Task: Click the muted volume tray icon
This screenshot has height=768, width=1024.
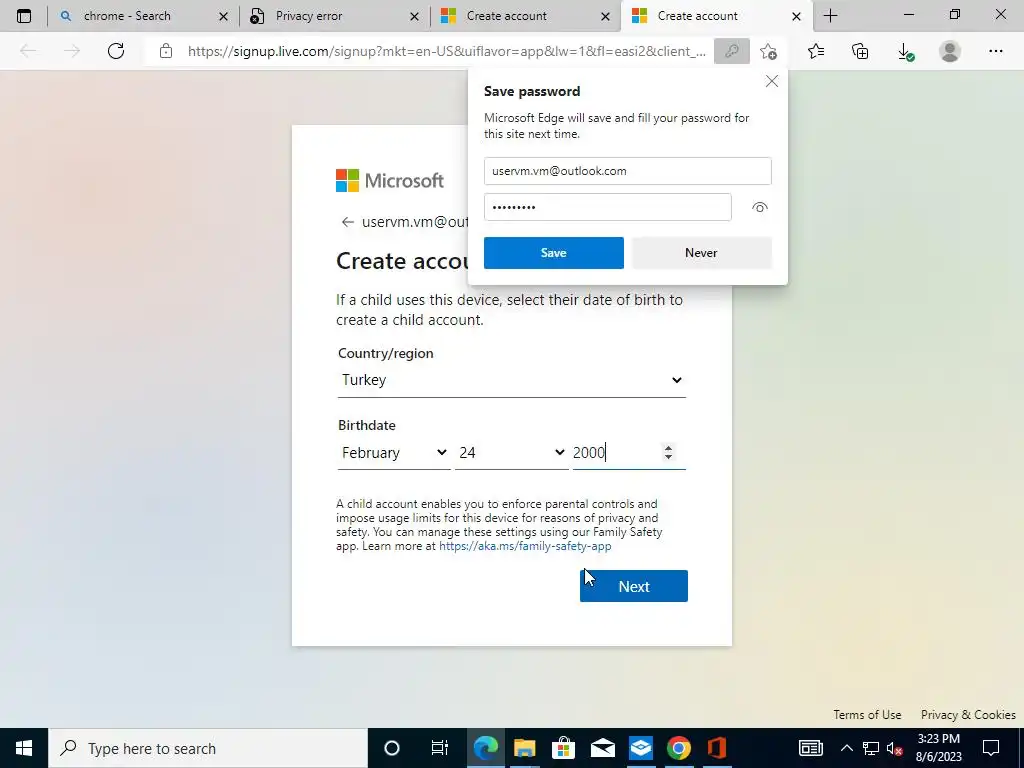Action: 895,748
